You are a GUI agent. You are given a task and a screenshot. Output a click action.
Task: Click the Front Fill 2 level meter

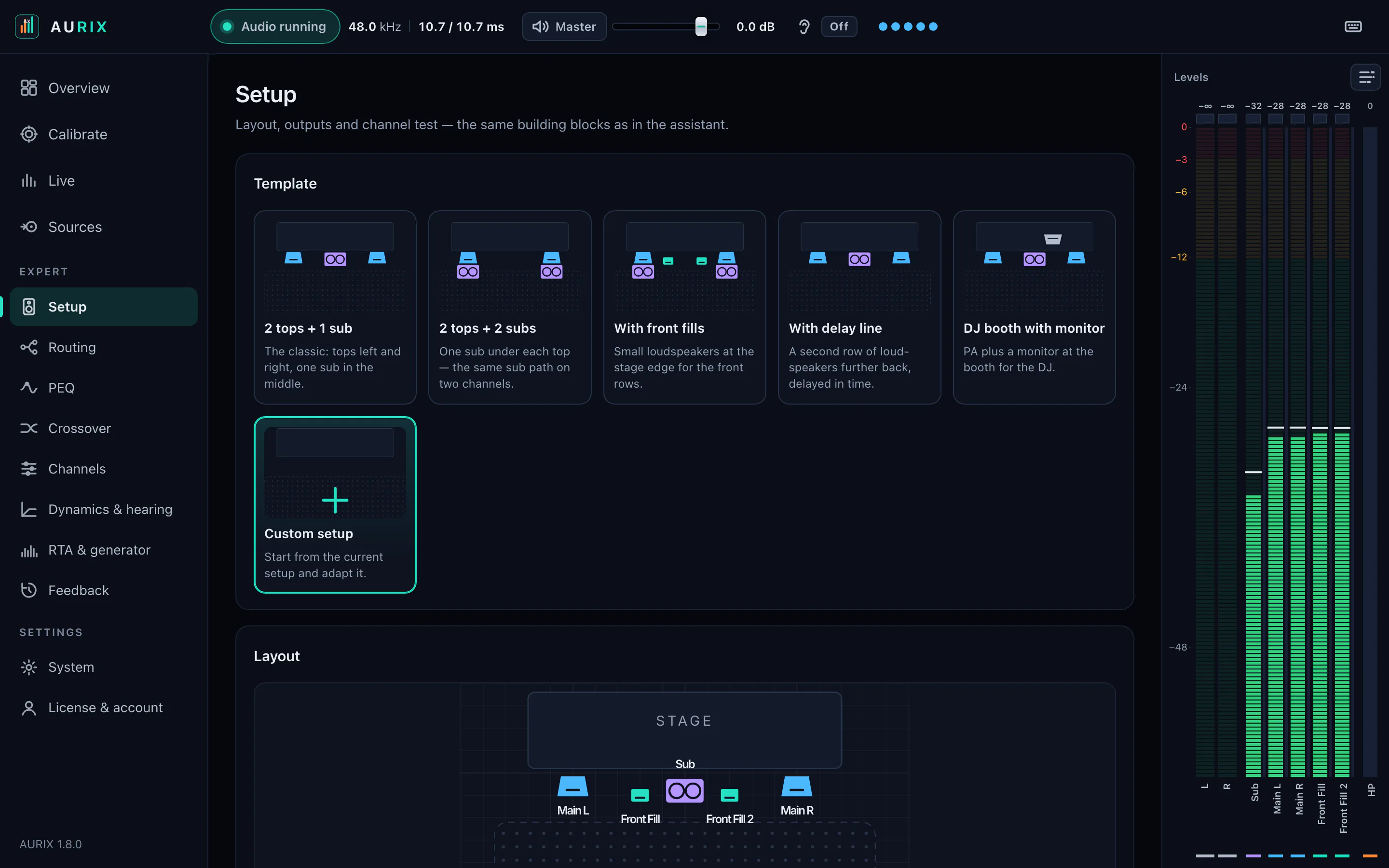(1342, 452)
